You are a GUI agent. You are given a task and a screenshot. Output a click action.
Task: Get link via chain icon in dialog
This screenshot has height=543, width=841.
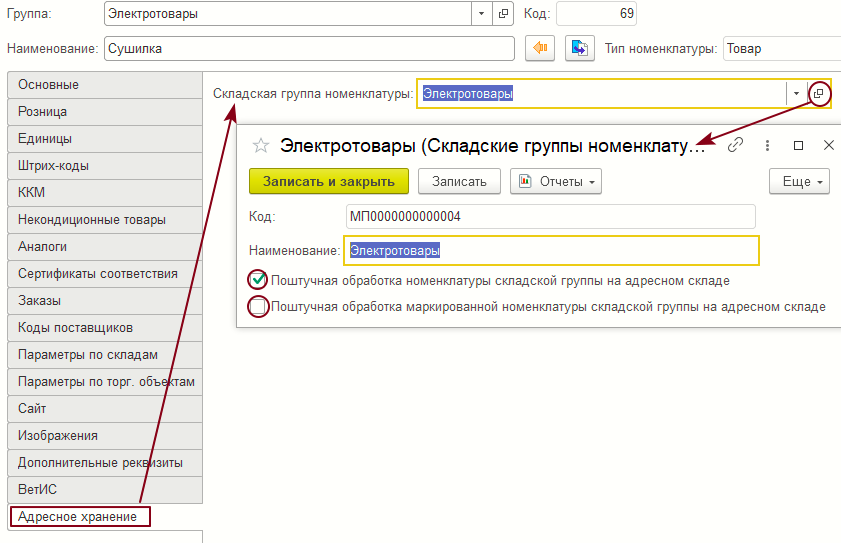(735, 145)
